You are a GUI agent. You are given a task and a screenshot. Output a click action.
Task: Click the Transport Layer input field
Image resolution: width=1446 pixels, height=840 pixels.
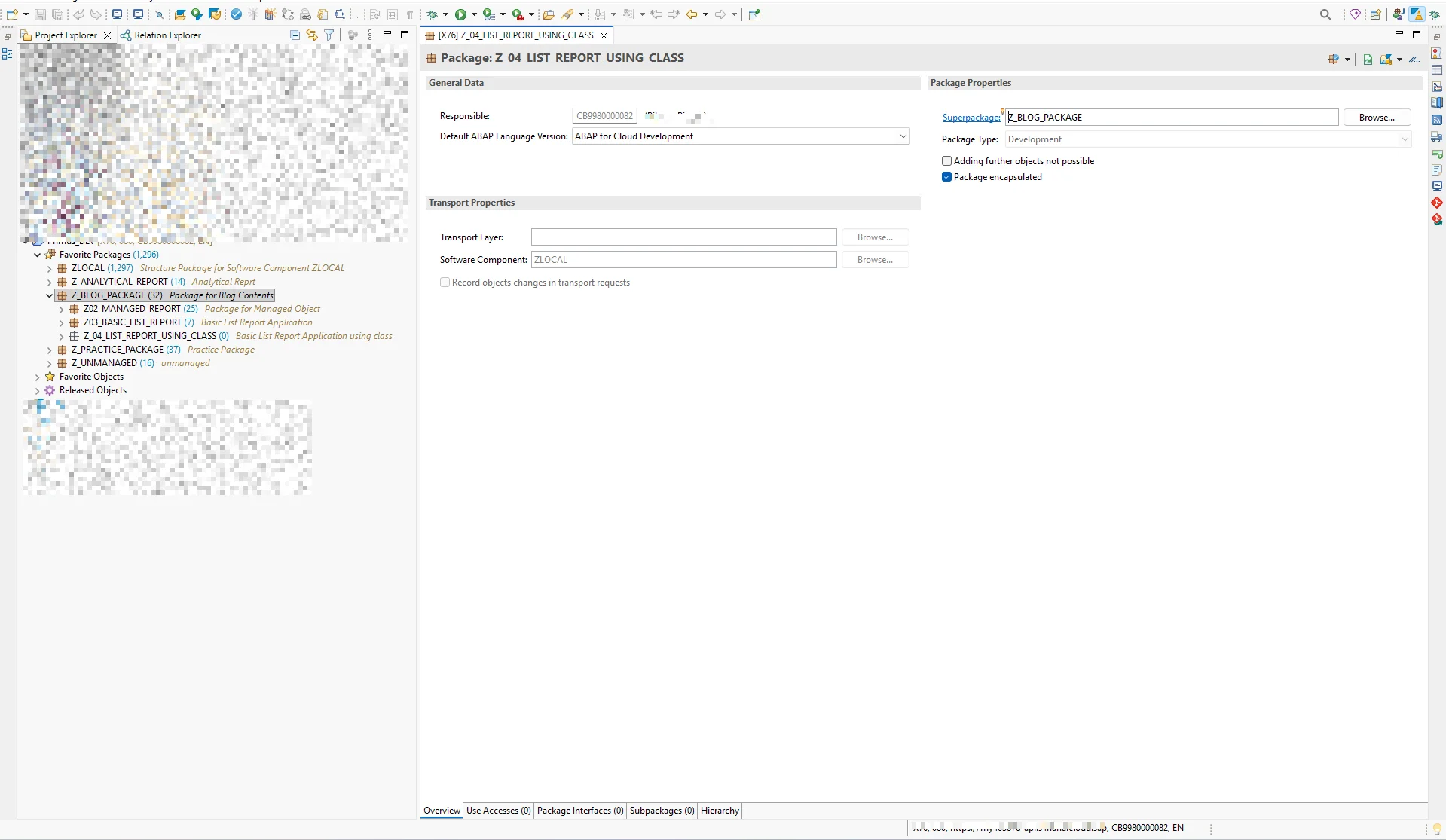tap(683, 237)
